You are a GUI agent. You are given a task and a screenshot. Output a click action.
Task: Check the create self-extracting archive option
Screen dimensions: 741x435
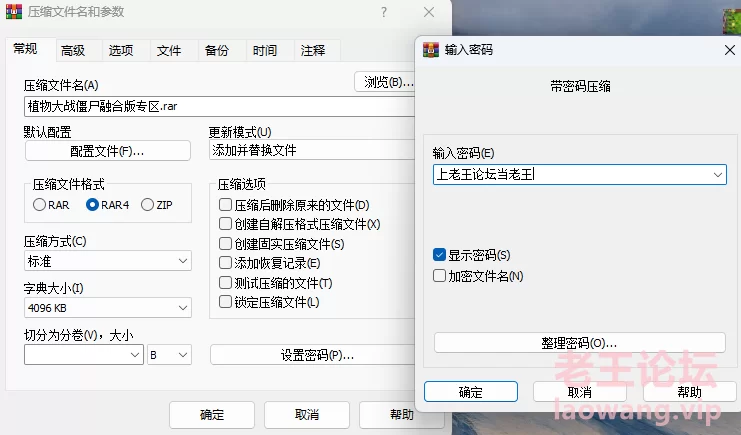(225, 224)
